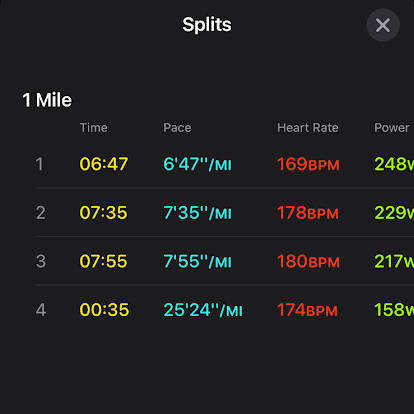Click the Splits title

[x=207, y=25]
